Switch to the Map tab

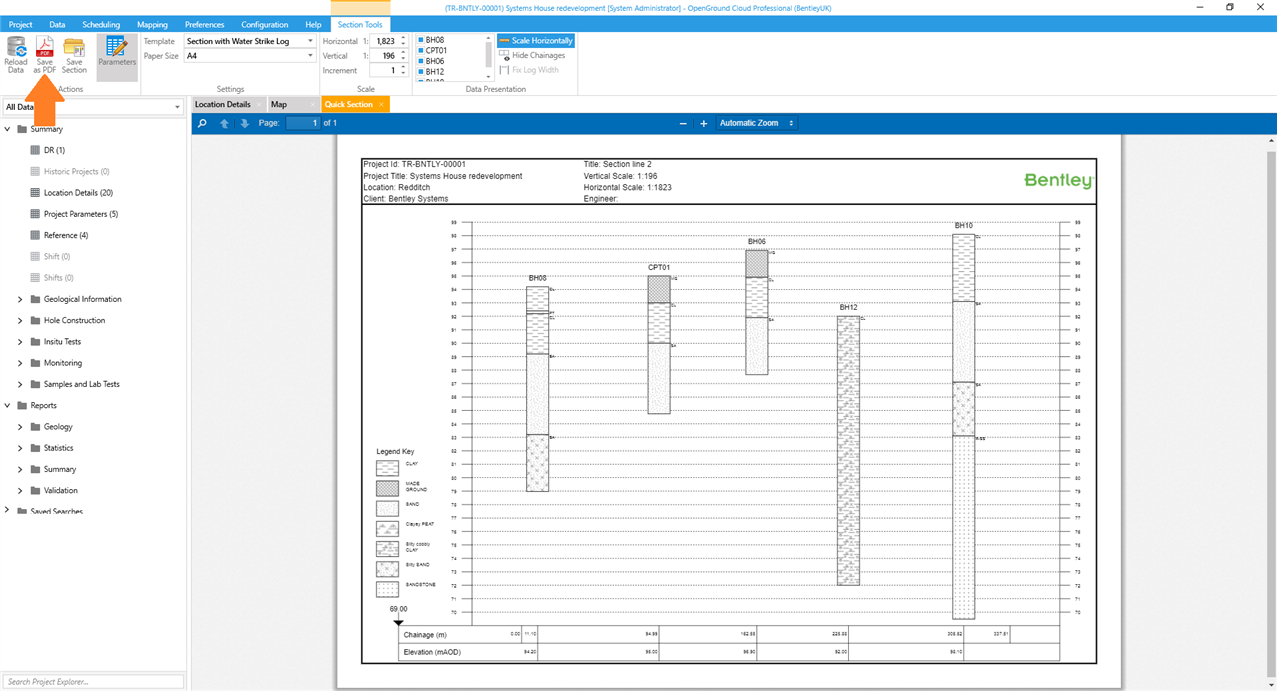point(279,104)
